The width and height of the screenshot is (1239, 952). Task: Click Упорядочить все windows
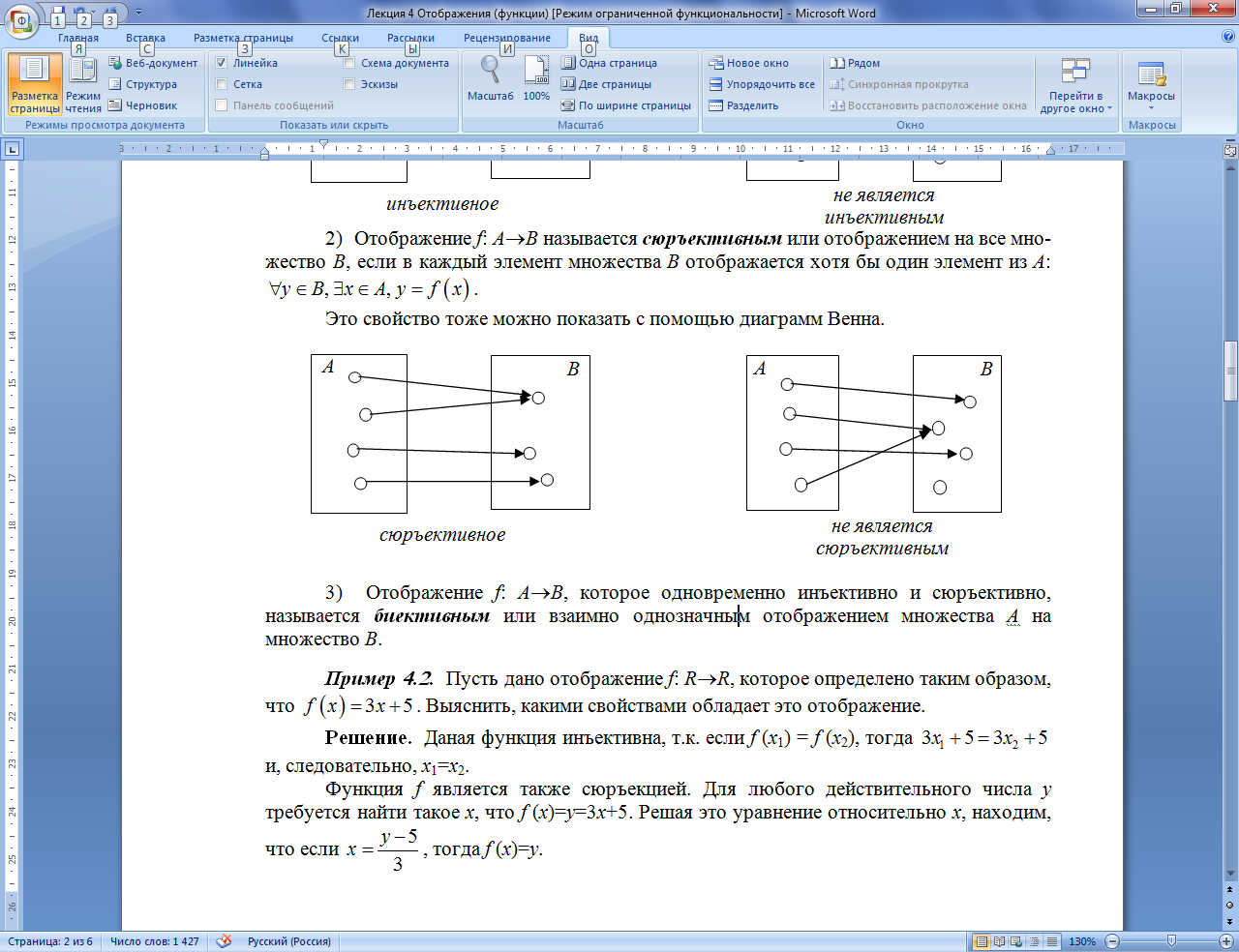[x=762, y=84]
